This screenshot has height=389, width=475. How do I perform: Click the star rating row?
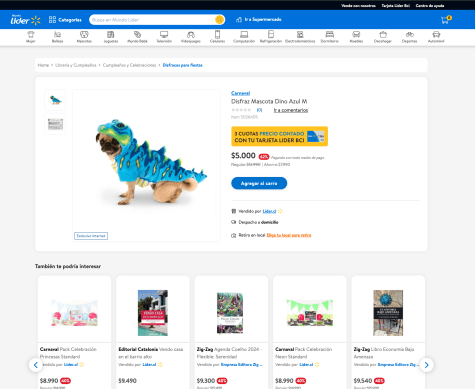pos(241,110)
